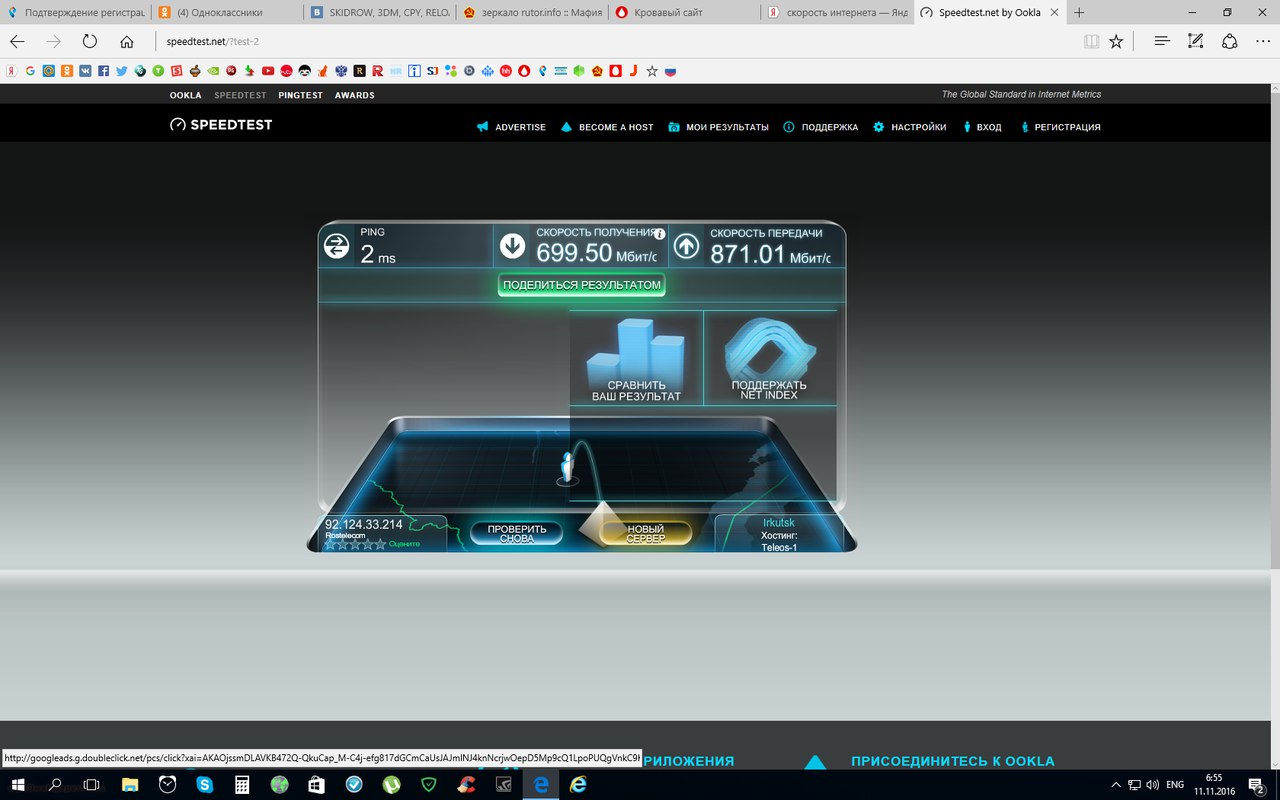This screenshot has width=1280, height=800.
Task: Switch to the SKIDROW, 3DM tab
Action: click(x=379, y=13)
